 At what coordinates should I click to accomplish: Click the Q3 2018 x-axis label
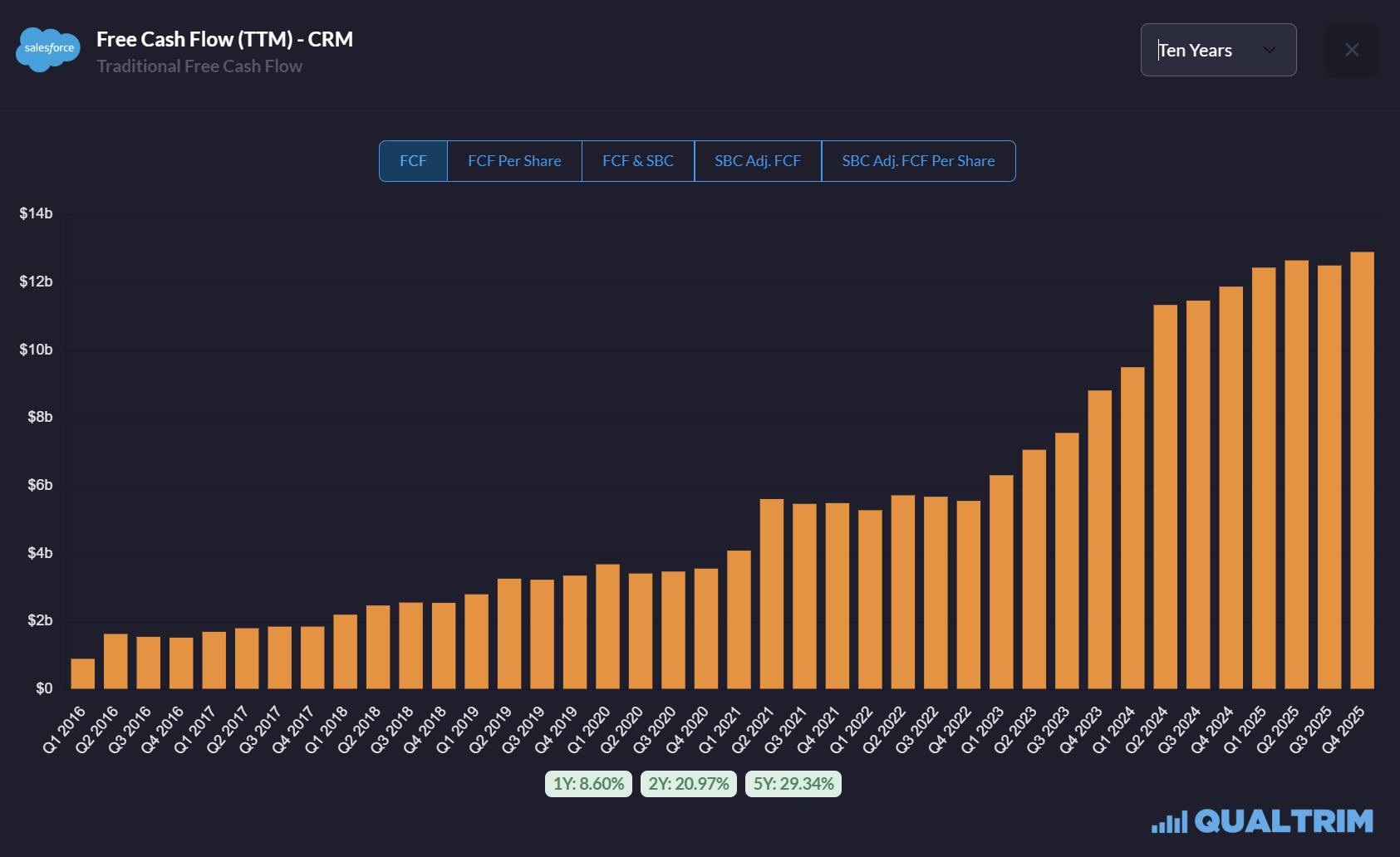pos(393,729)
